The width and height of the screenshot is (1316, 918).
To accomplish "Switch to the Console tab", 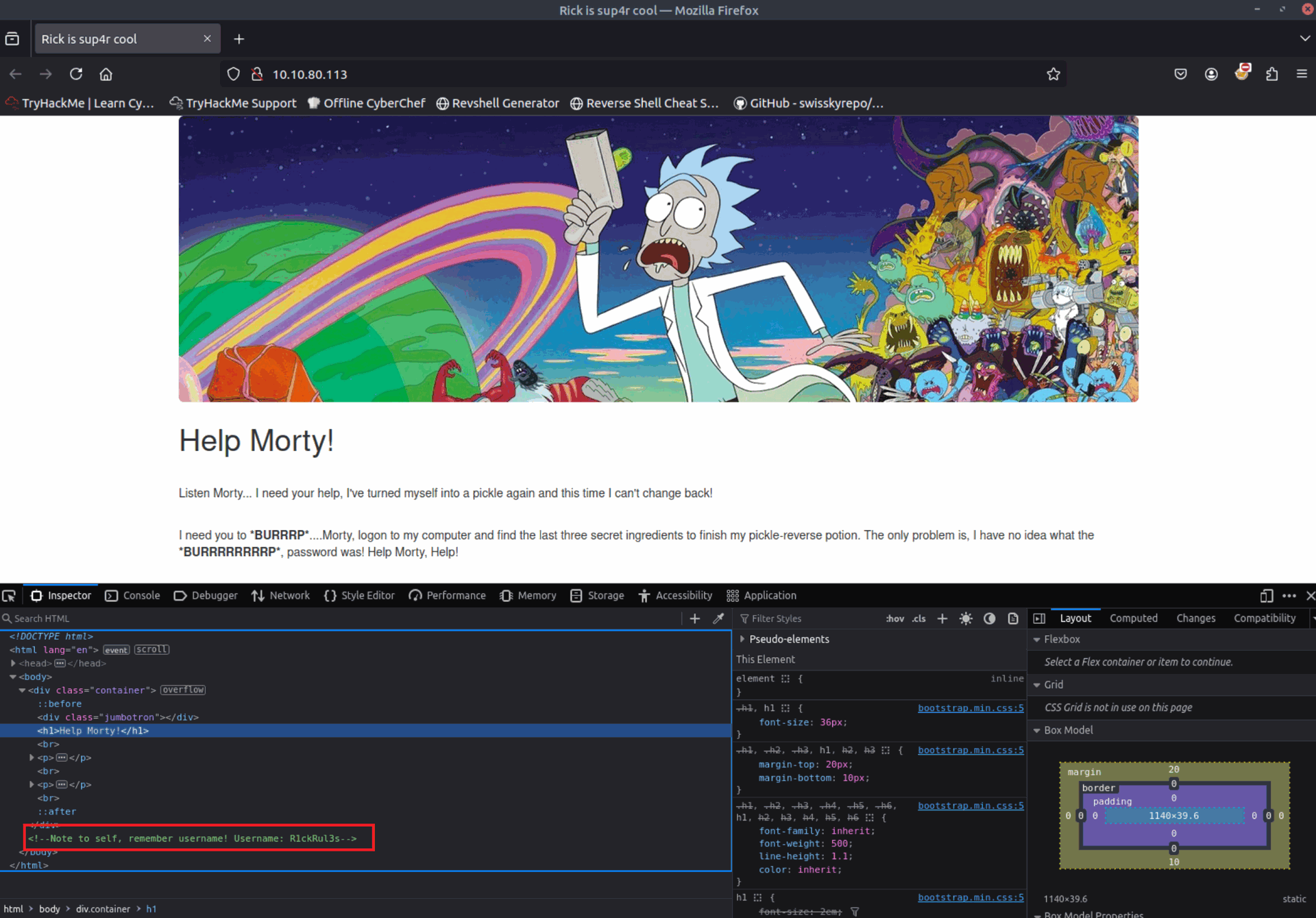I will pos(132,596).
